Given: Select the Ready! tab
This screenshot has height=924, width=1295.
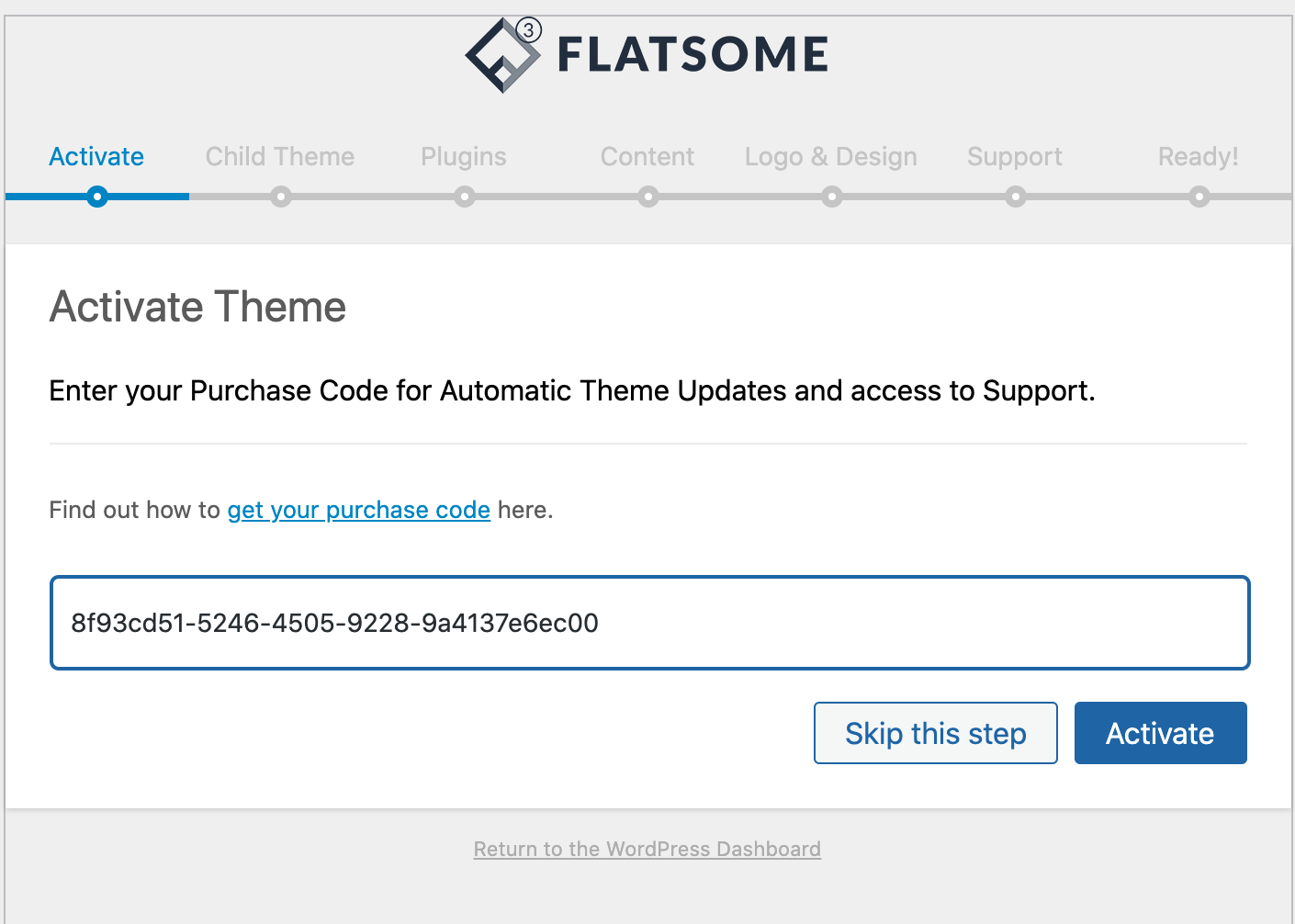Looking at the screenshot, I should point(1199,157).
